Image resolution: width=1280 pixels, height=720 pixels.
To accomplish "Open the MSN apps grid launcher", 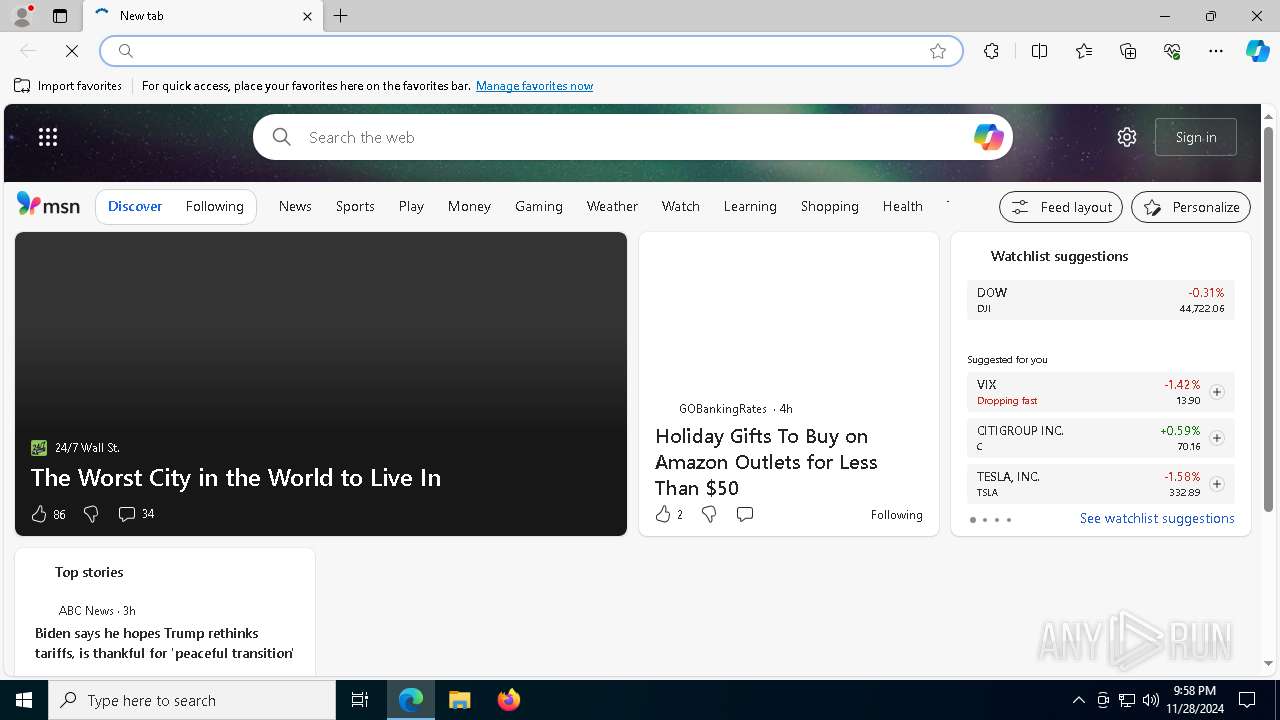I will (x=48, y=137).
